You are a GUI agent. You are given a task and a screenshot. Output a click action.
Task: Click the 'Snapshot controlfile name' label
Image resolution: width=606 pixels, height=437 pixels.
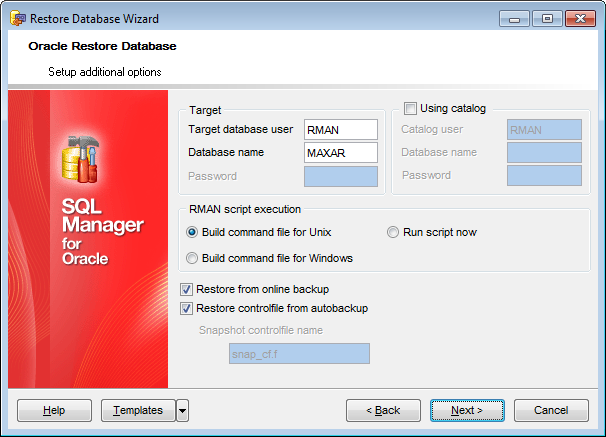click(261, 330)
